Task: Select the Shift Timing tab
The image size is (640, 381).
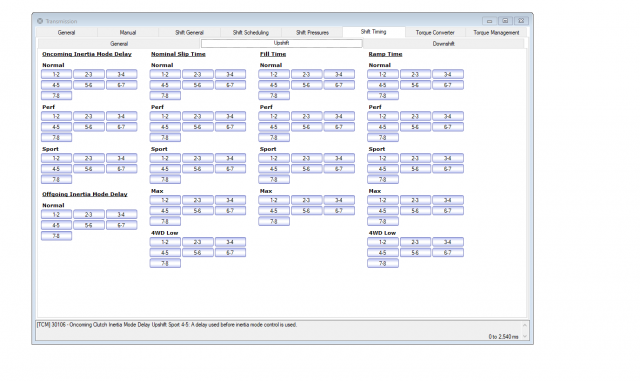Action: (x=373, y=32)
